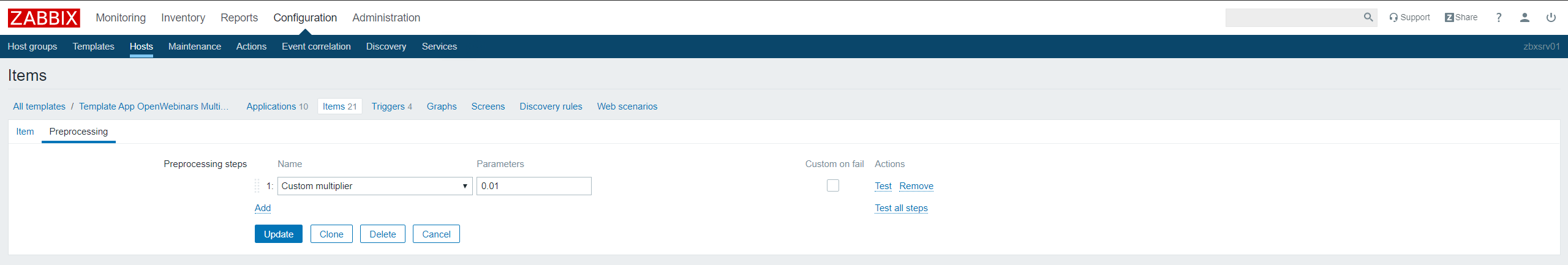Click the Help question mark icon

pos(1499,18)
